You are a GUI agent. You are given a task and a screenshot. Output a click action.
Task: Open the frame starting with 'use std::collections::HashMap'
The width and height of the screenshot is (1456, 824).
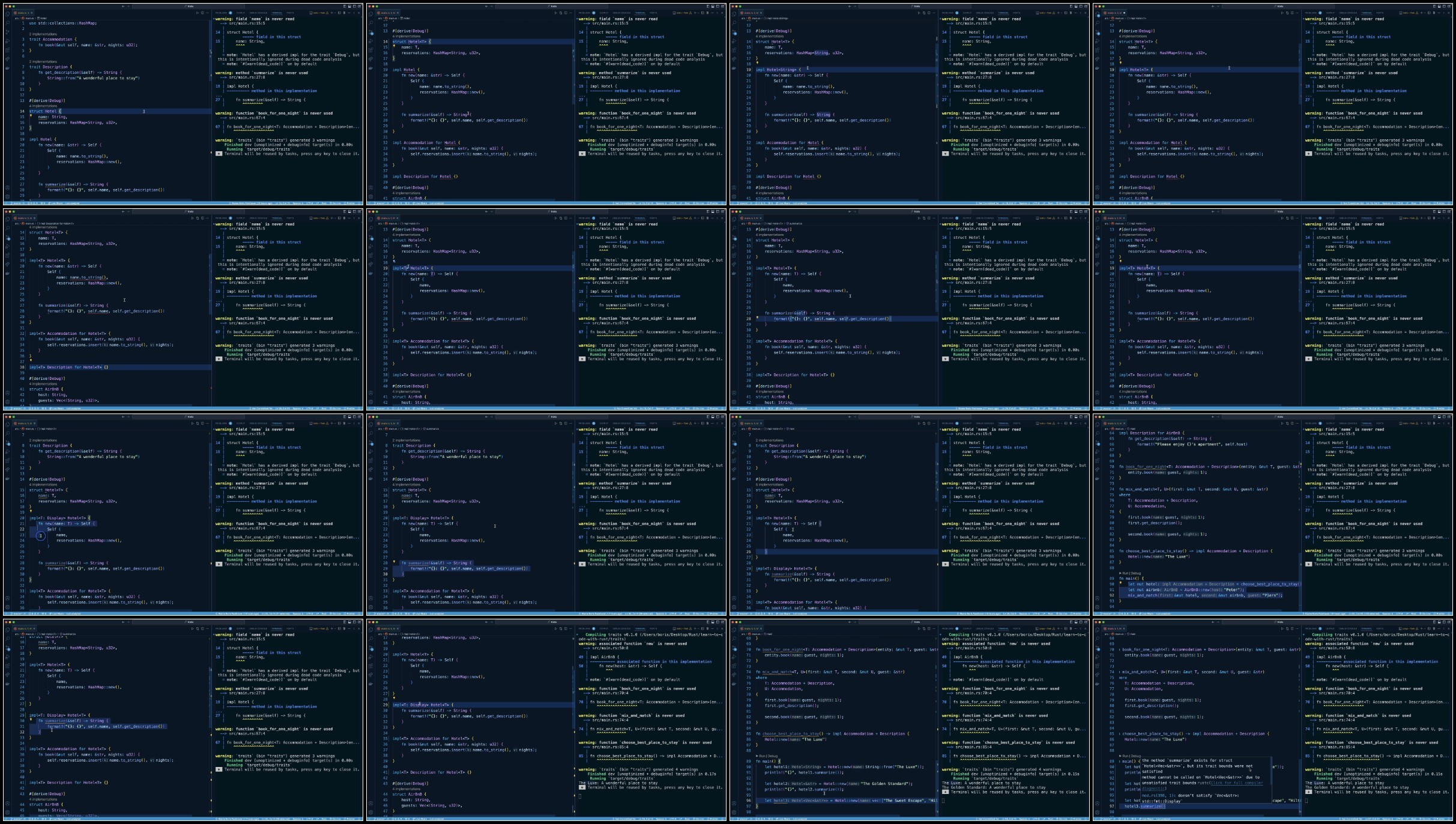[183, 104]
